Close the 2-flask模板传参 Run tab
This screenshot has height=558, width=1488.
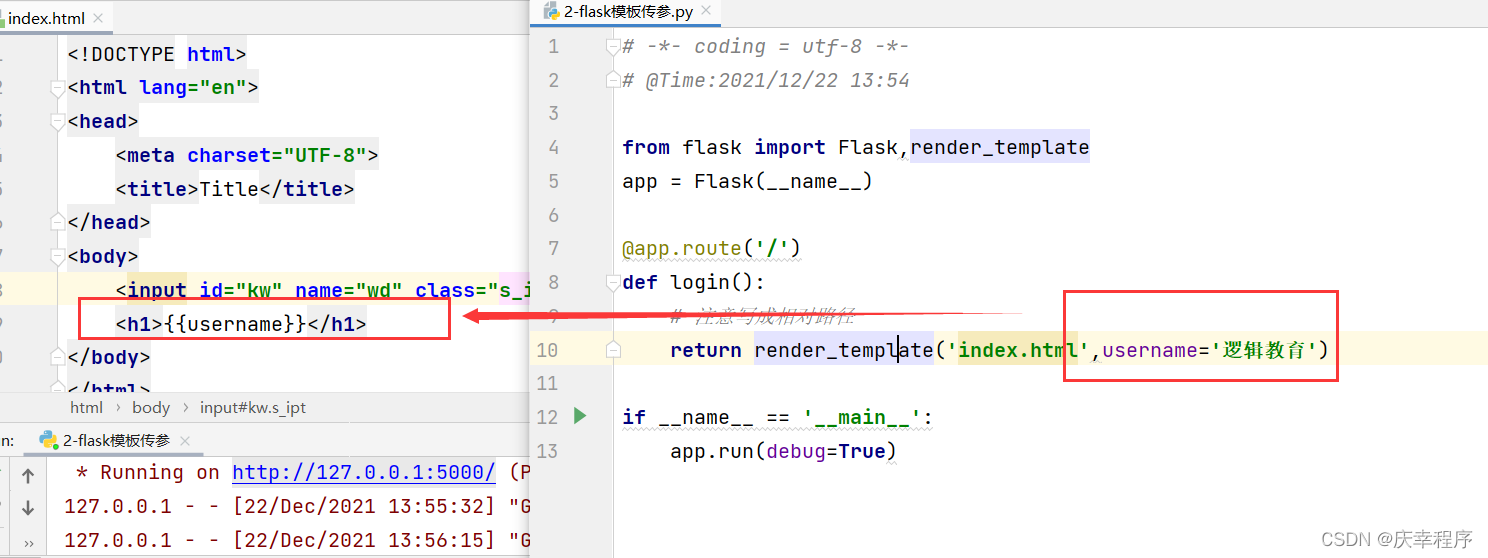(x=185, y=440)
